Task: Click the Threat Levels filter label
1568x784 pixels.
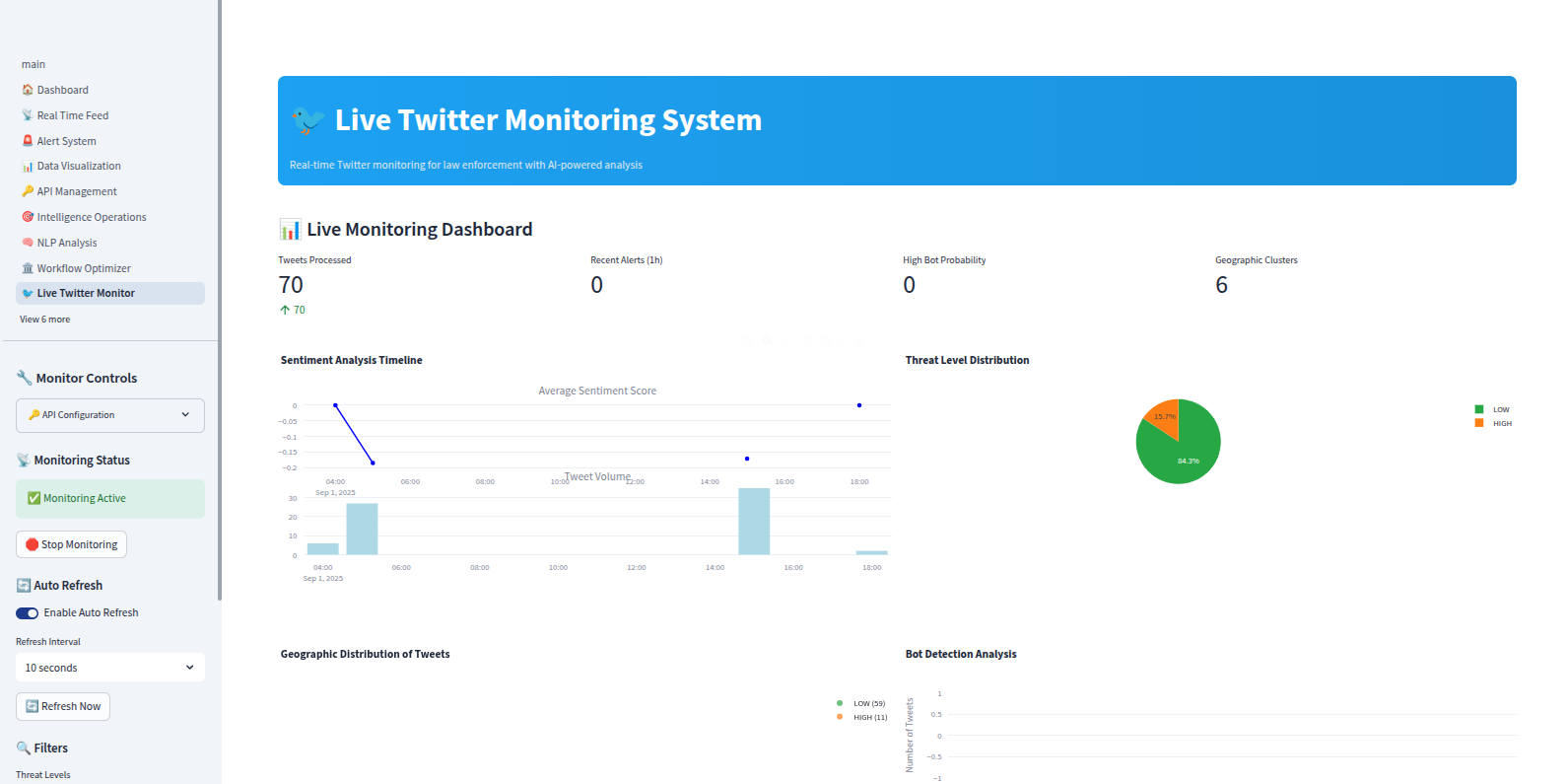Action: (43, 775)
